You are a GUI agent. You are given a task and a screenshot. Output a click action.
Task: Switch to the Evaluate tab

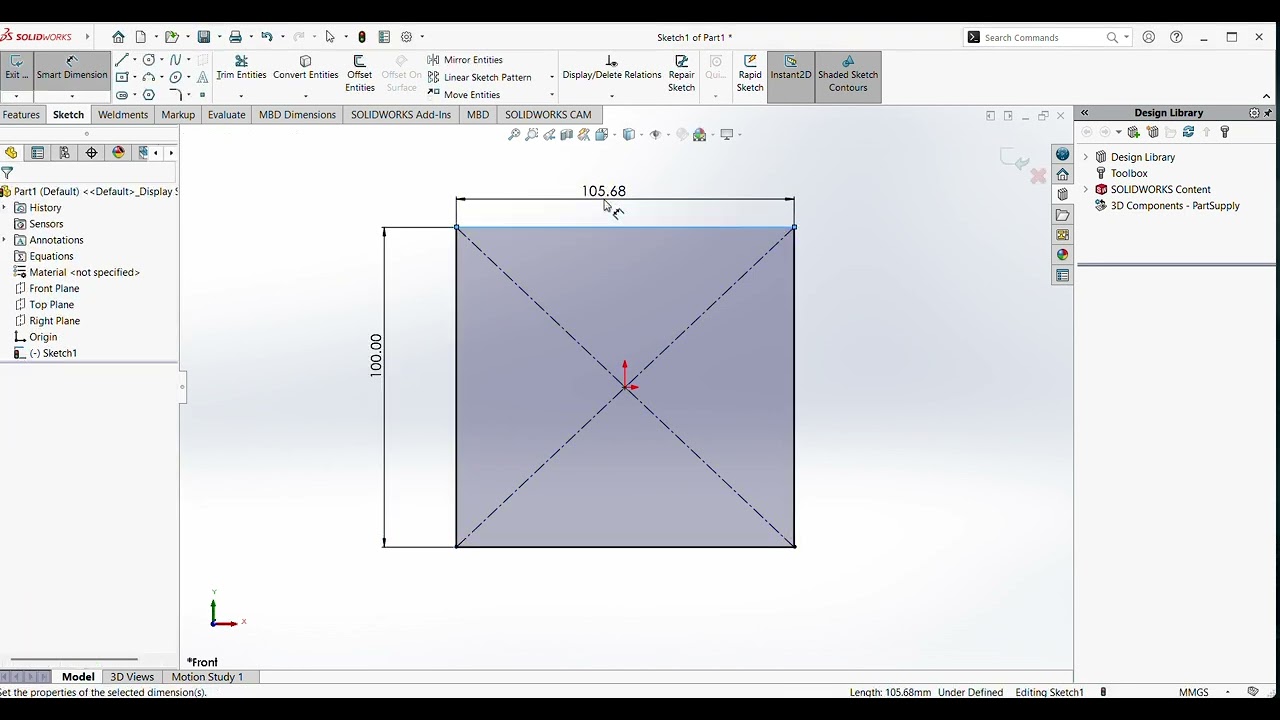click(226, 115)
